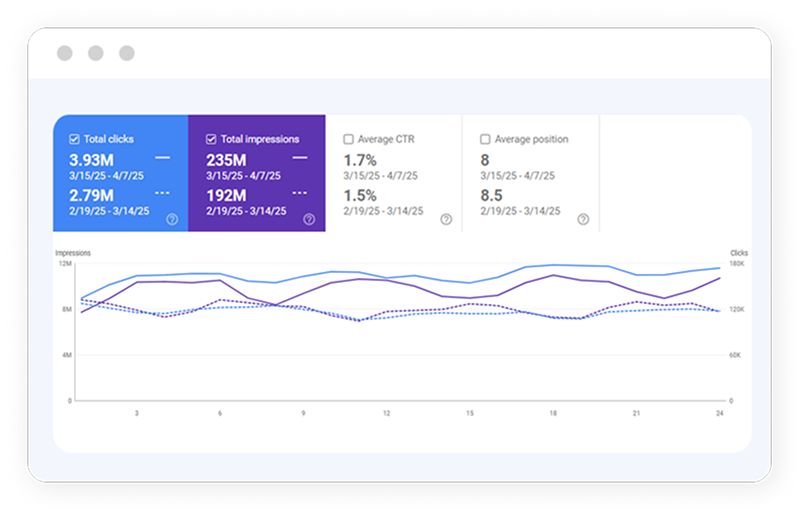
Task: Click the help icon in Total impressions card
Action: [309, 219]
